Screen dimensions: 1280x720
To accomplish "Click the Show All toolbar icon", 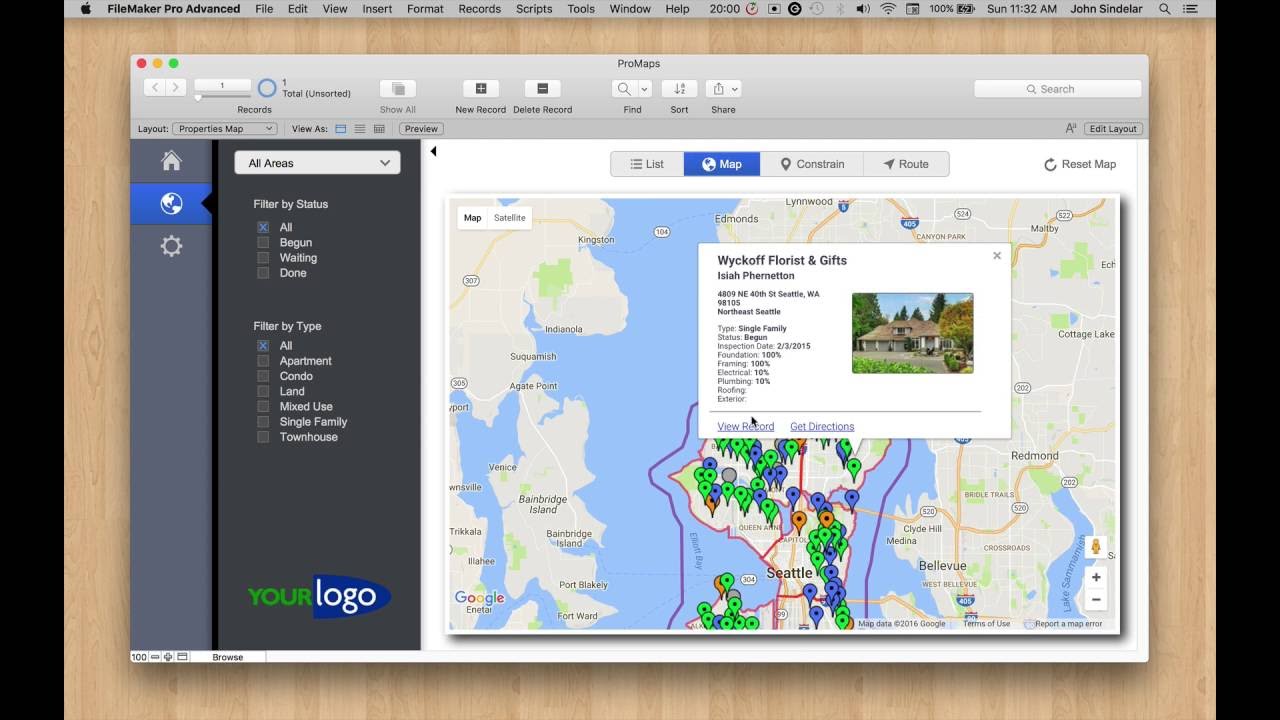I will coord(398,89).
